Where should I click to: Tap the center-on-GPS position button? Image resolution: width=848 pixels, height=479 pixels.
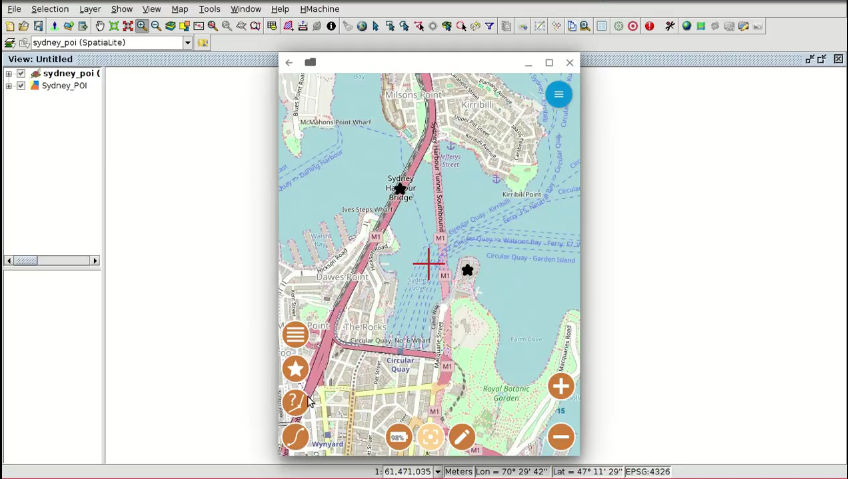[430, 437]
